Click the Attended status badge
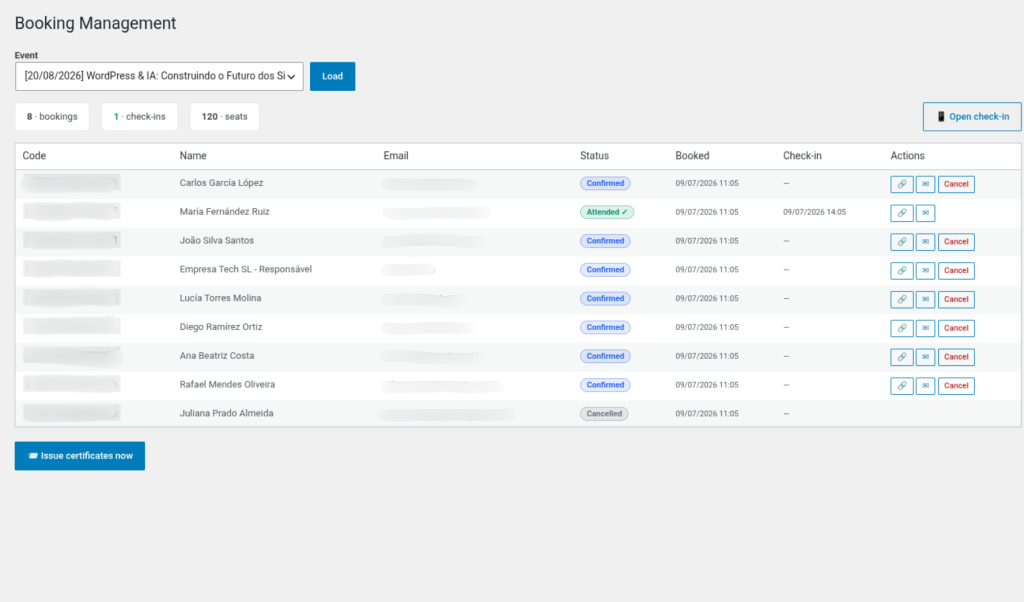 (x=607, y=212)
